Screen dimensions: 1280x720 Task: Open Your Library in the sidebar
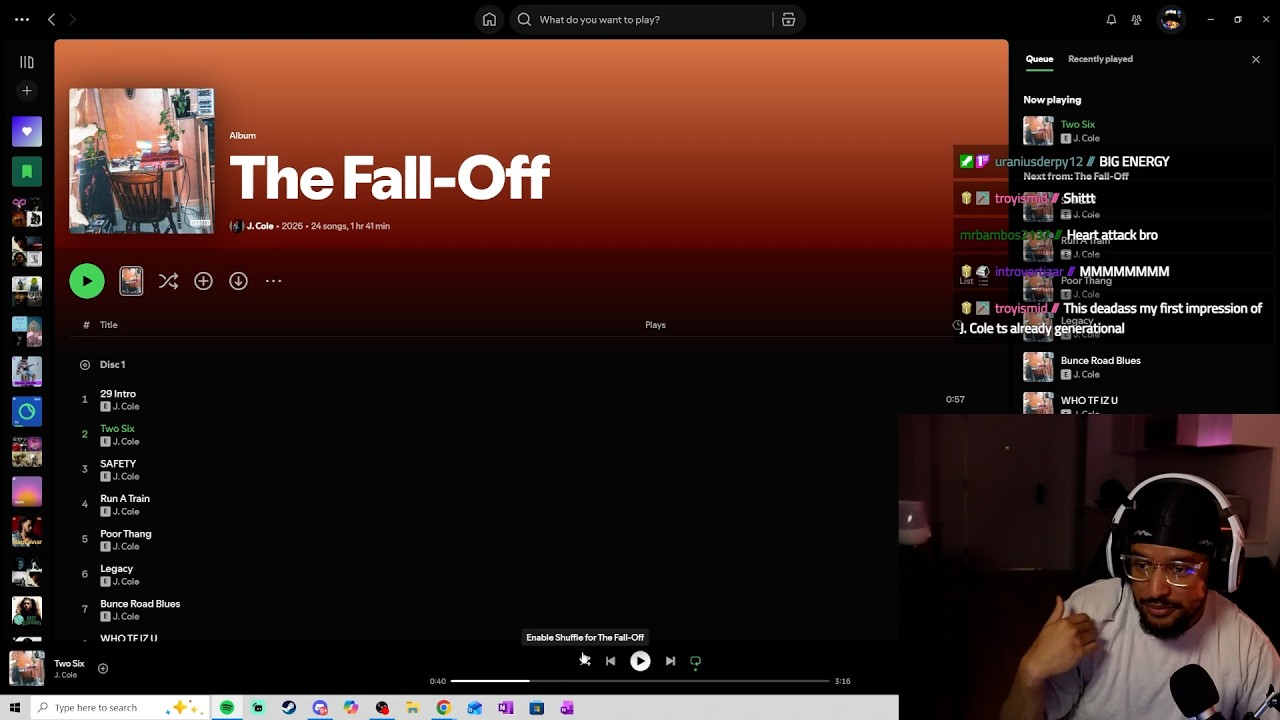click(27, 62)
